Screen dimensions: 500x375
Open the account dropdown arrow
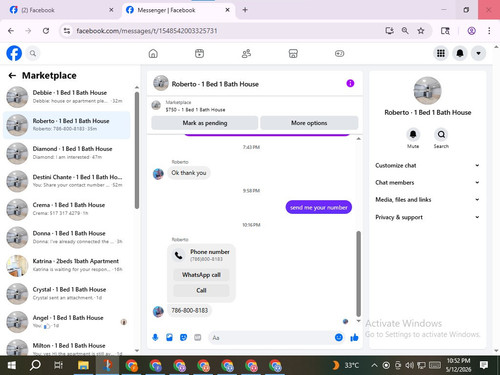coord(478,53)
